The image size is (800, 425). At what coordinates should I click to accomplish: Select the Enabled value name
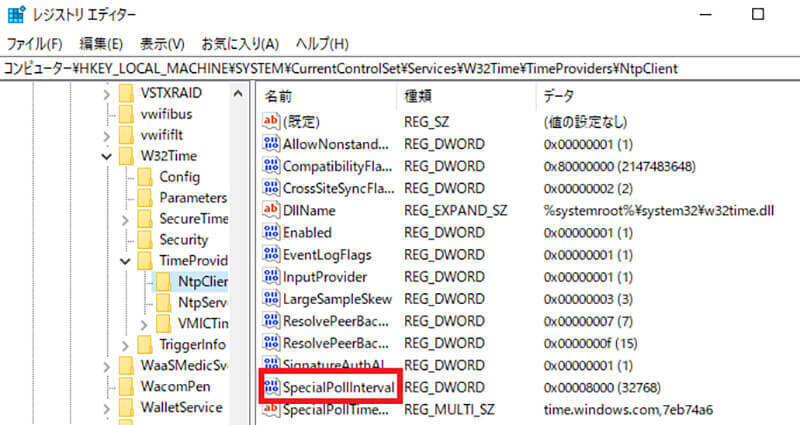coord(307,233)
